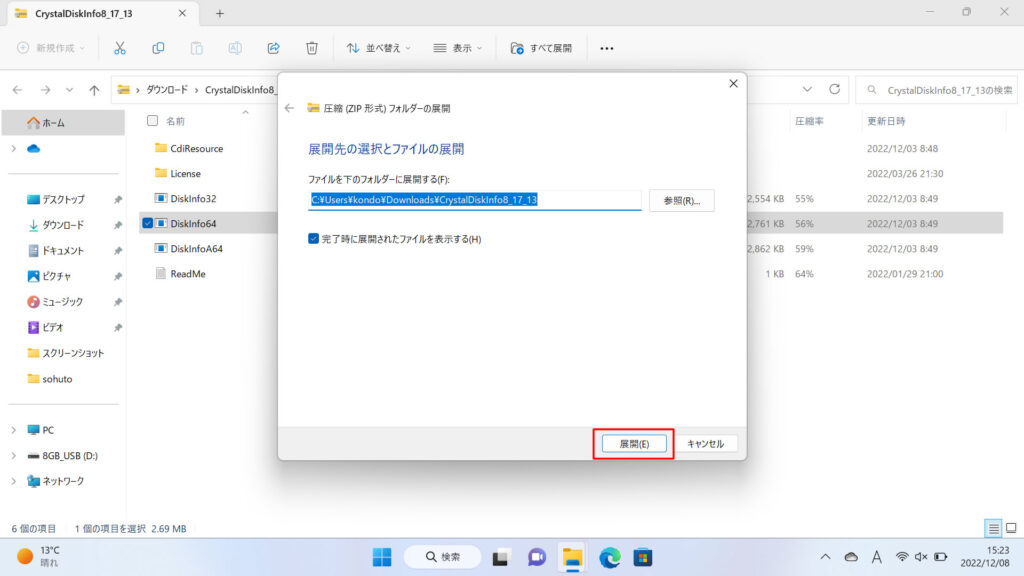This screenshot has width=1024, height=576.
Task: Open the 表示 view dropdown
Action: click(x=458, y=48)
